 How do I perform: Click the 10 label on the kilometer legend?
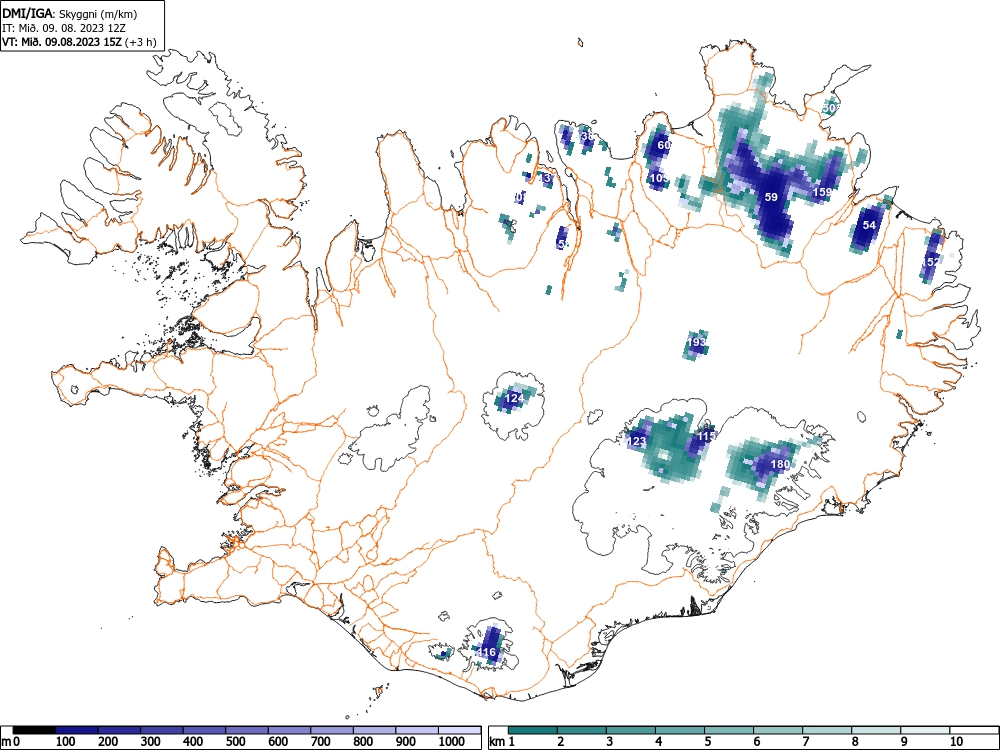click(x=955, y=742)
